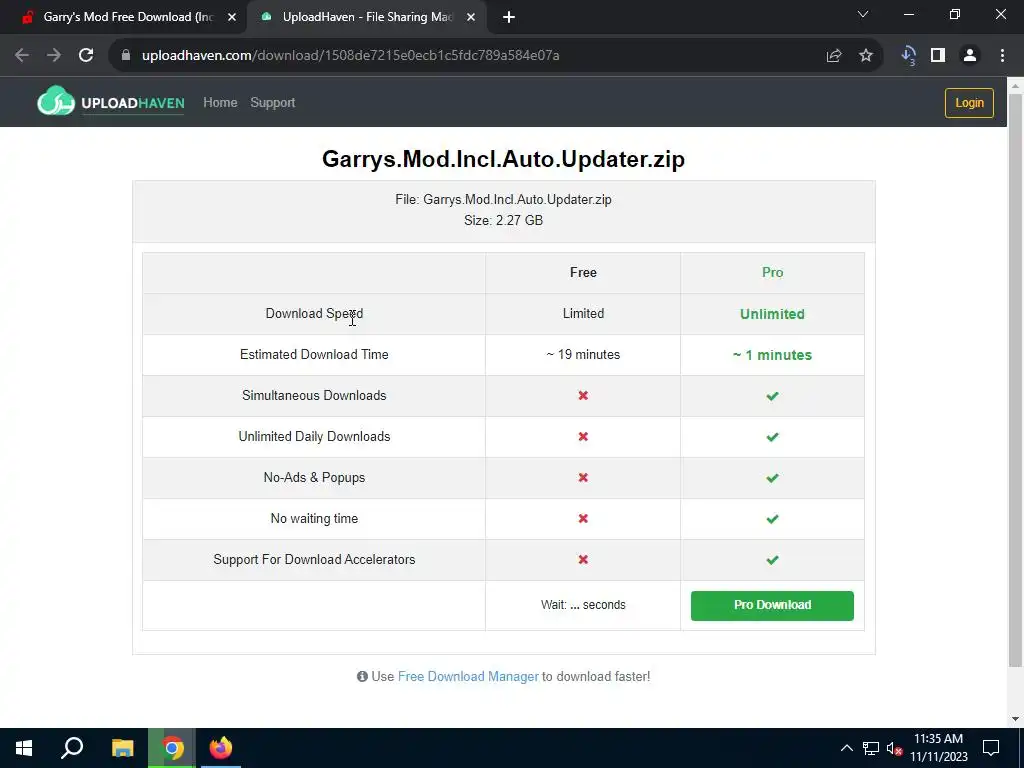Click the green check for No-Ads & Popups
This screenshot has height=768, width=1024.
click(x=772, y=478)
